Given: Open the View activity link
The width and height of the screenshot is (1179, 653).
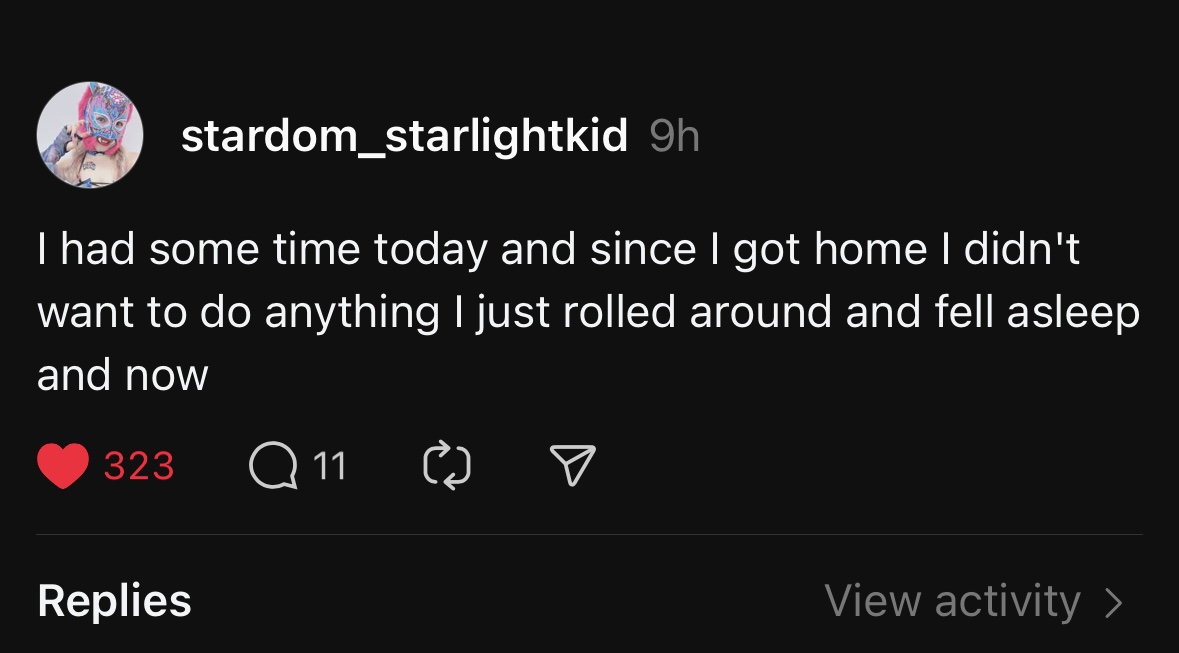Looking at the screenshot, I should (x=953, y=601).
